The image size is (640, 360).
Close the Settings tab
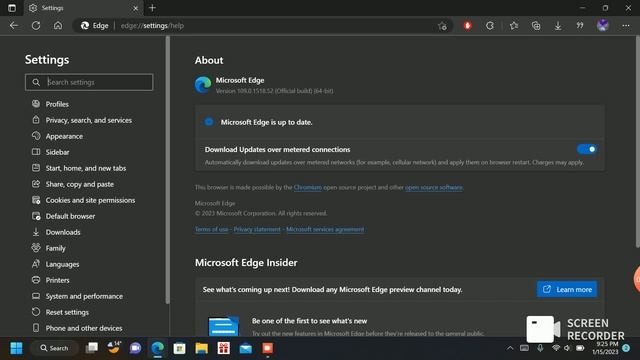[x=136, y=8]
